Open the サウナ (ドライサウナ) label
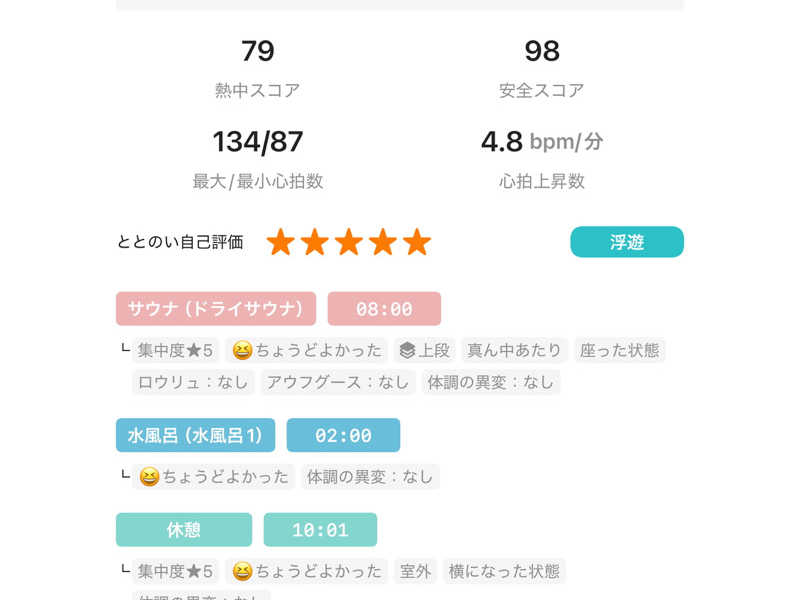This screenshot has height=600, width=800. click(216, 309)
